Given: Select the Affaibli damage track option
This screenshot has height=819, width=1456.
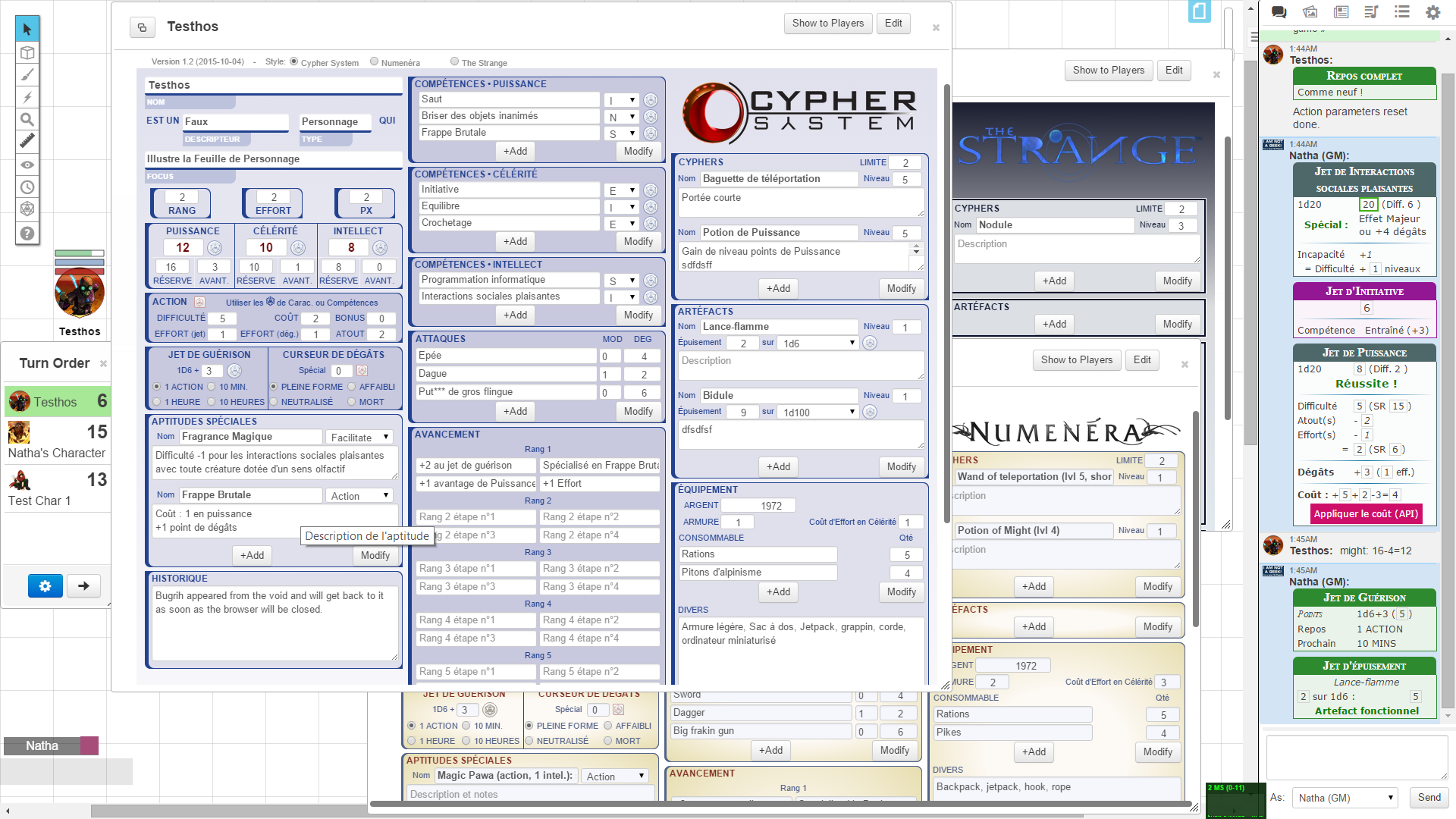Looking at the screenshot, I should [352, 387].
